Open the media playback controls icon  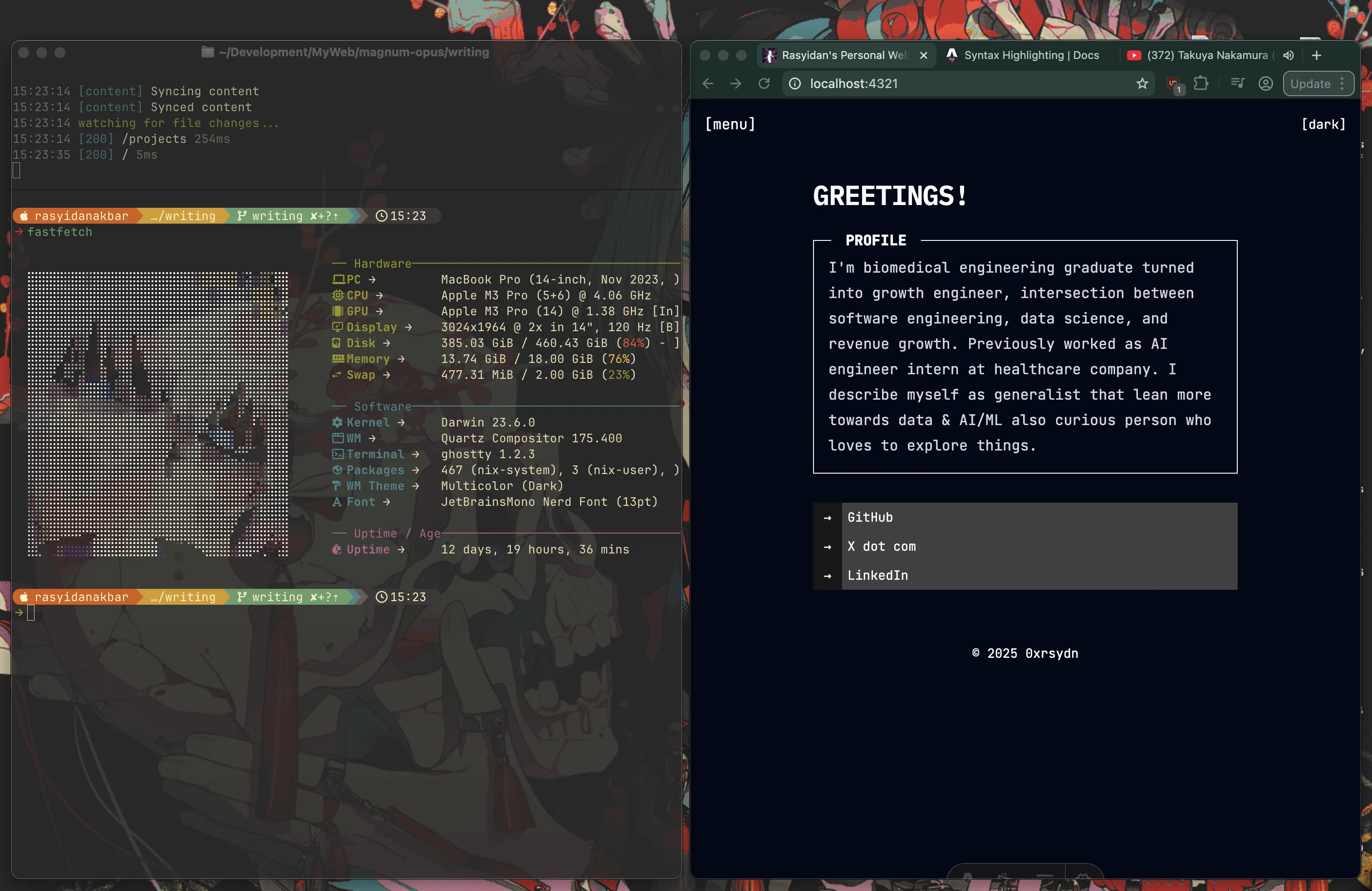(x=1238, y=83)
